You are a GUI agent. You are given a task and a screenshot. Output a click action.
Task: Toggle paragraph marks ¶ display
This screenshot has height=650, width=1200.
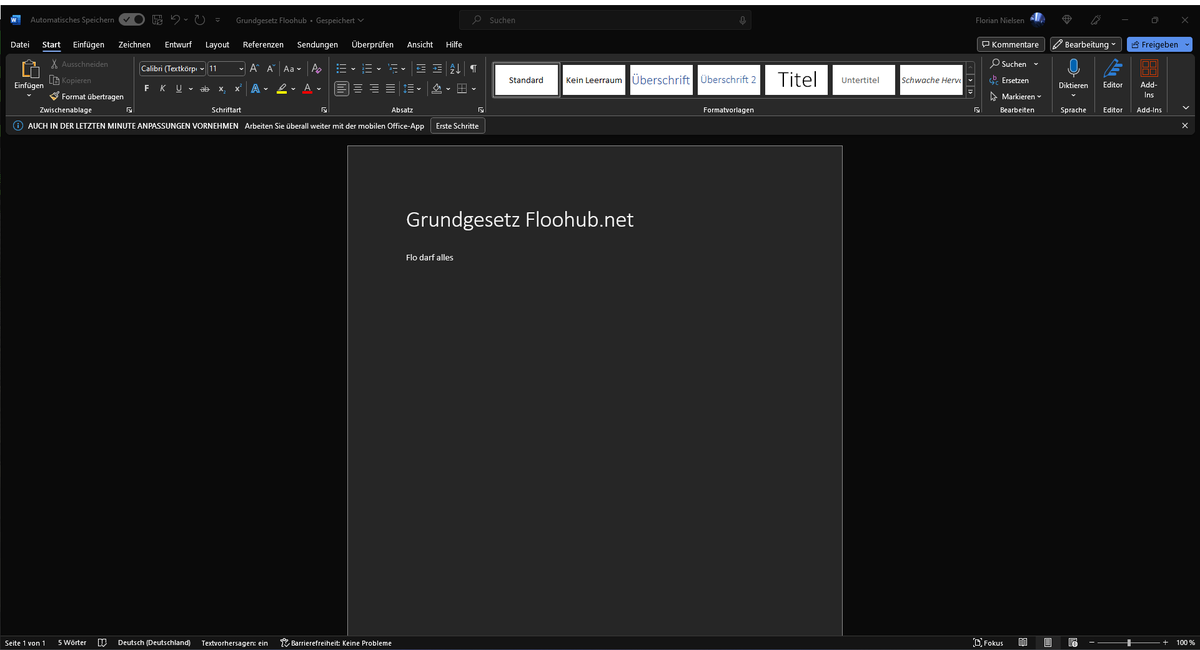(x=473, y=68)
